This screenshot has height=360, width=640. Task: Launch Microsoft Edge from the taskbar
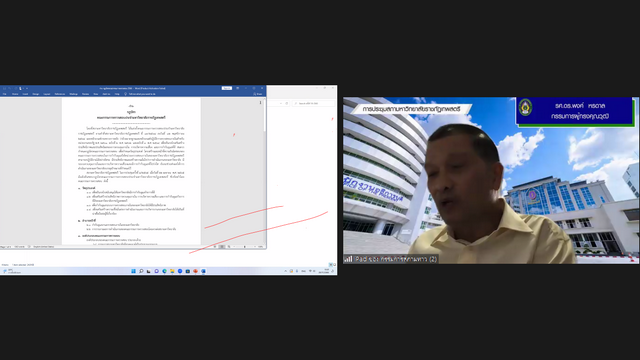[x=164, y=271]
